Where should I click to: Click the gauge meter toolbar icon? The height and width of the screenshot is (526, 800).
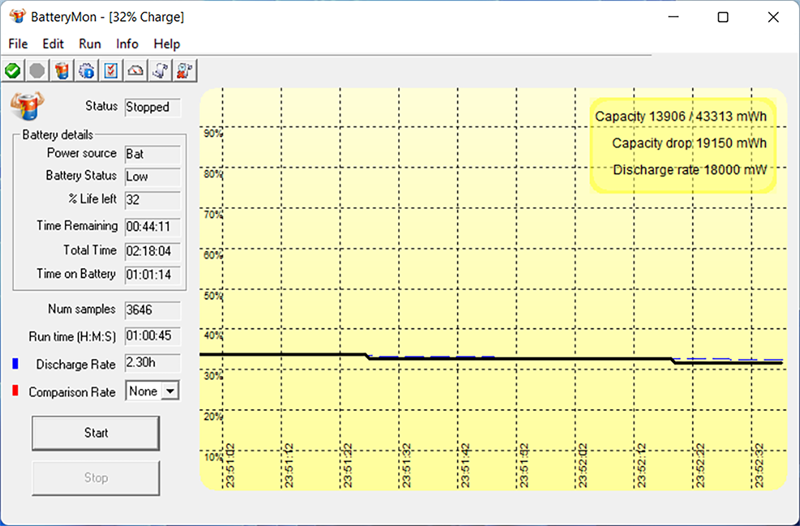(135, 70)
